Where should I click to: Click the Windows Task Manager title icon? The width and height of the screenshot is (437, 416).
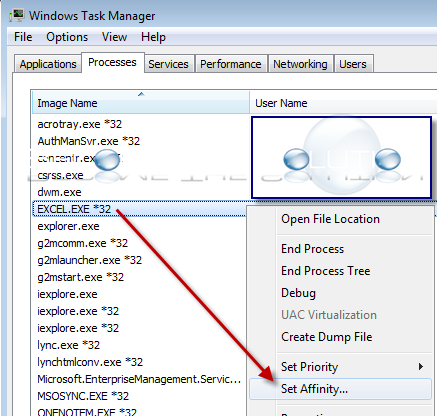coord(17,16)
